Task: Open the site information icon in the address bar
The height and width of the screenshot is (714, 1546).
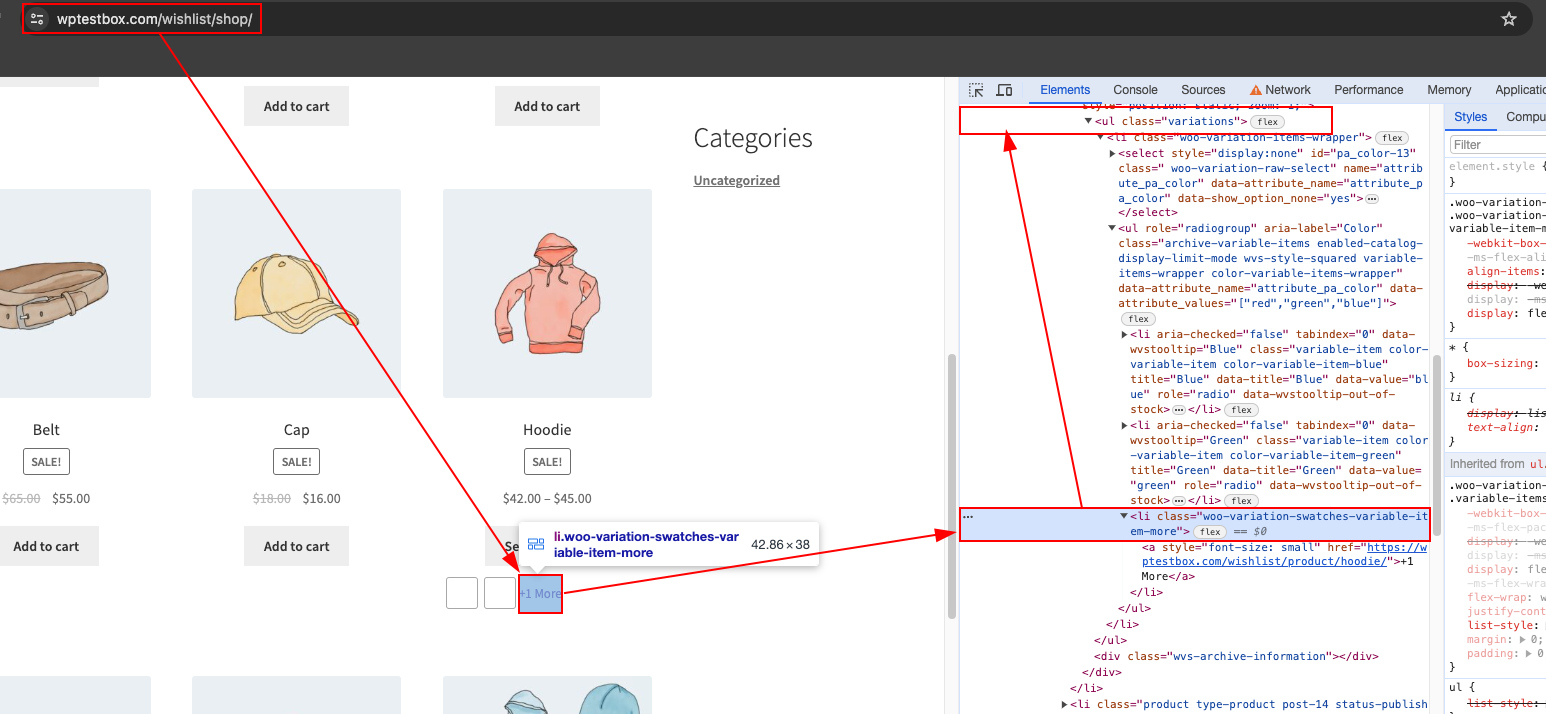Action: 37,19
